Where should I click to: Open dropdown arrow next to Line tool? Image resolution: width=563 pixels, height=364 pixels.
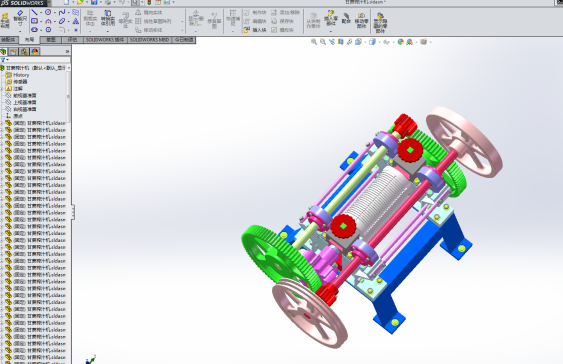[41, 13]
